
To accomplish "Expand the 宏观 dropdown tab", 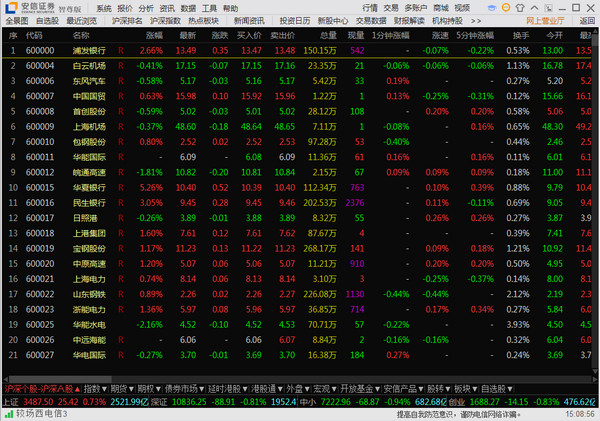I will (x=325, y=389).
